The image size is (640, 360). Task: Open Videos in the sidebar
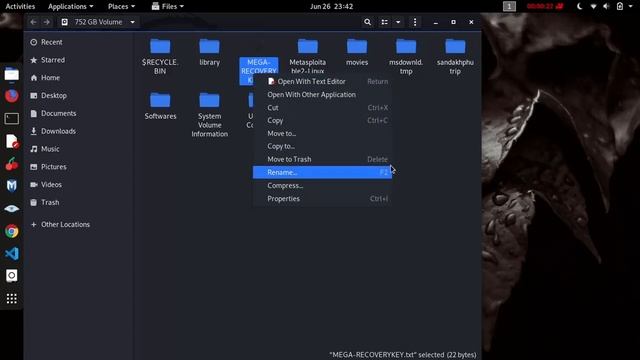pyautogui.click(x=78, y=184)
